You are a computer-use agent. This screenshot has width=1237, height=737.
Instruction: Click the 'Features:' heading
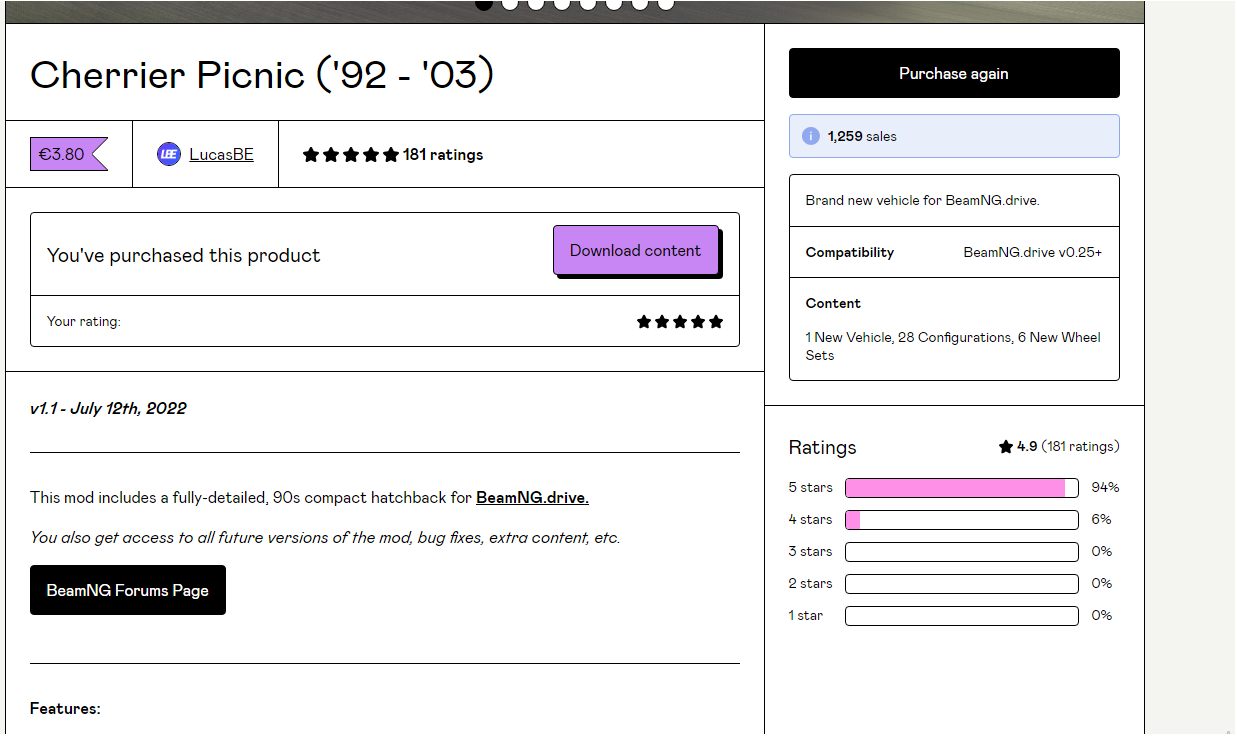pos(65,708)
